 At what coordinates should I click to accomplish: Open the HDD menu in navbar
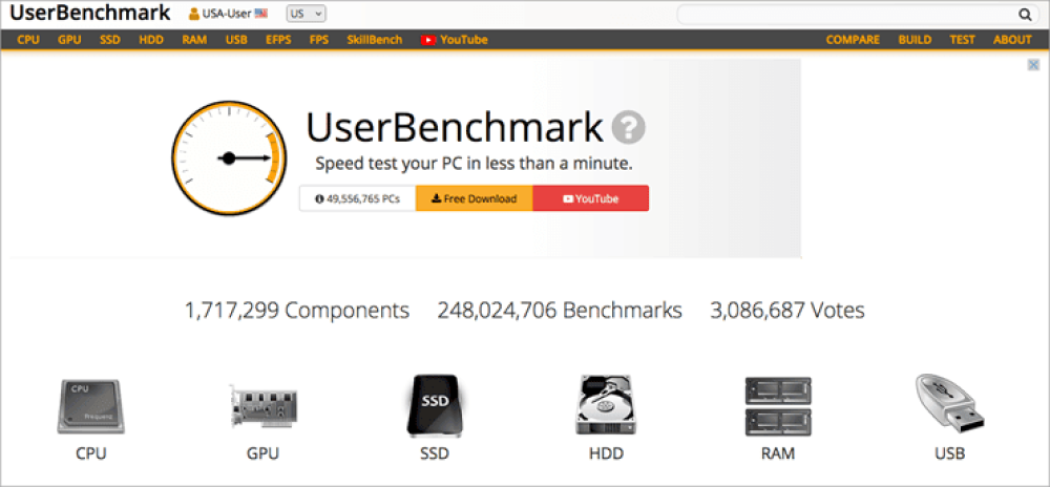(151, 40)
